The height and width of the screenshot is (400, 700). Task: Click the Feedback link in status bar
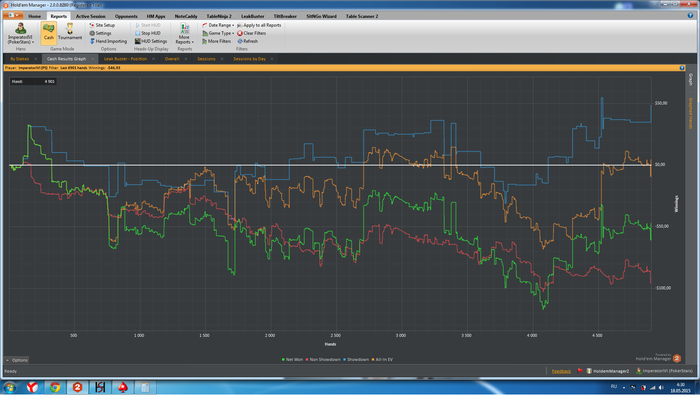click(x=561, y=371)
